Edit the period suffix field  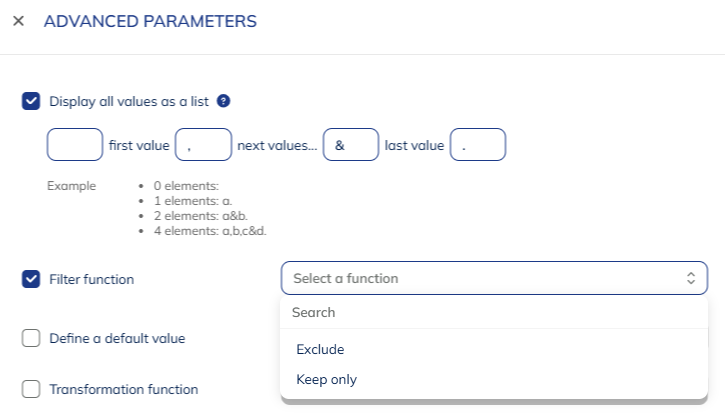pos(478,145)
